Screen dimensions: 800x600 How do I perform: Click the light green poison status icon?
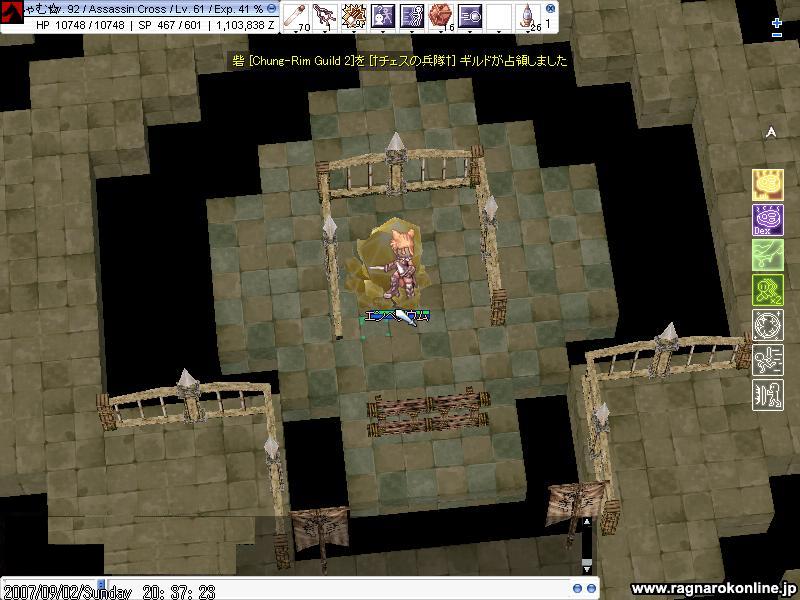(x=768, y=255)
